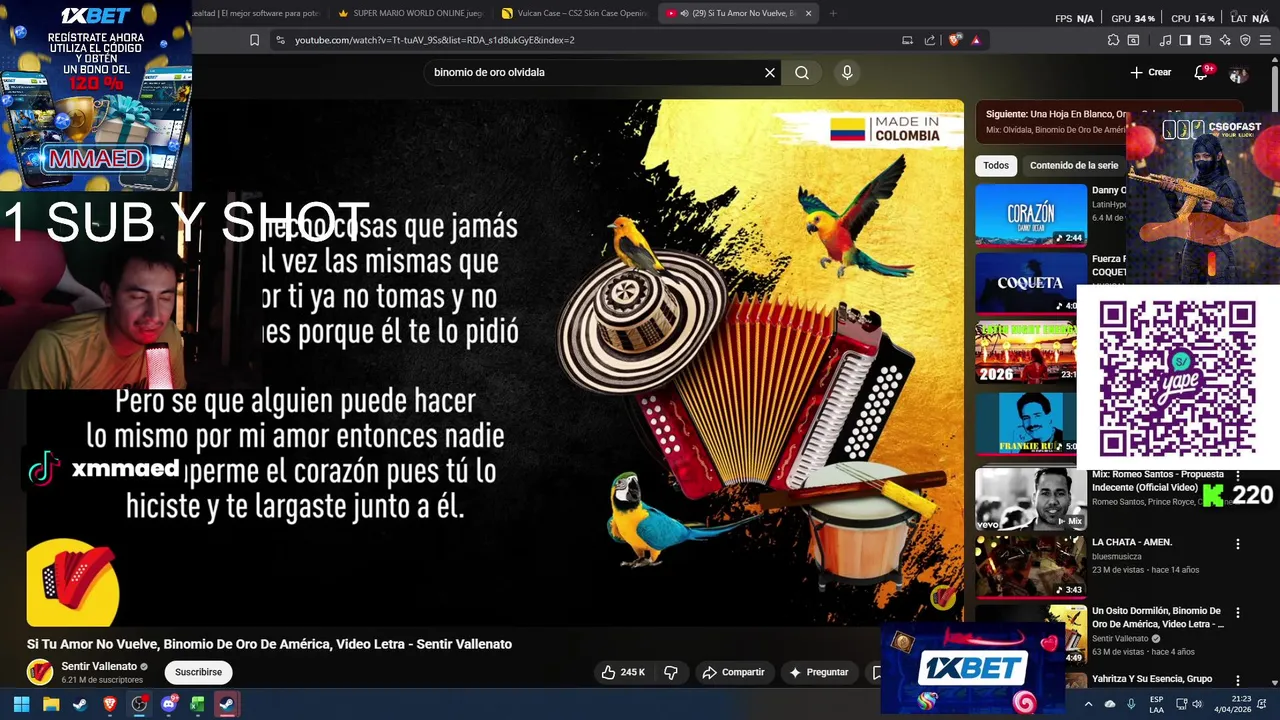Click the taskbar microphone tray icon
This screenshot has height=720, width=1280.
tap(1131, 704)
